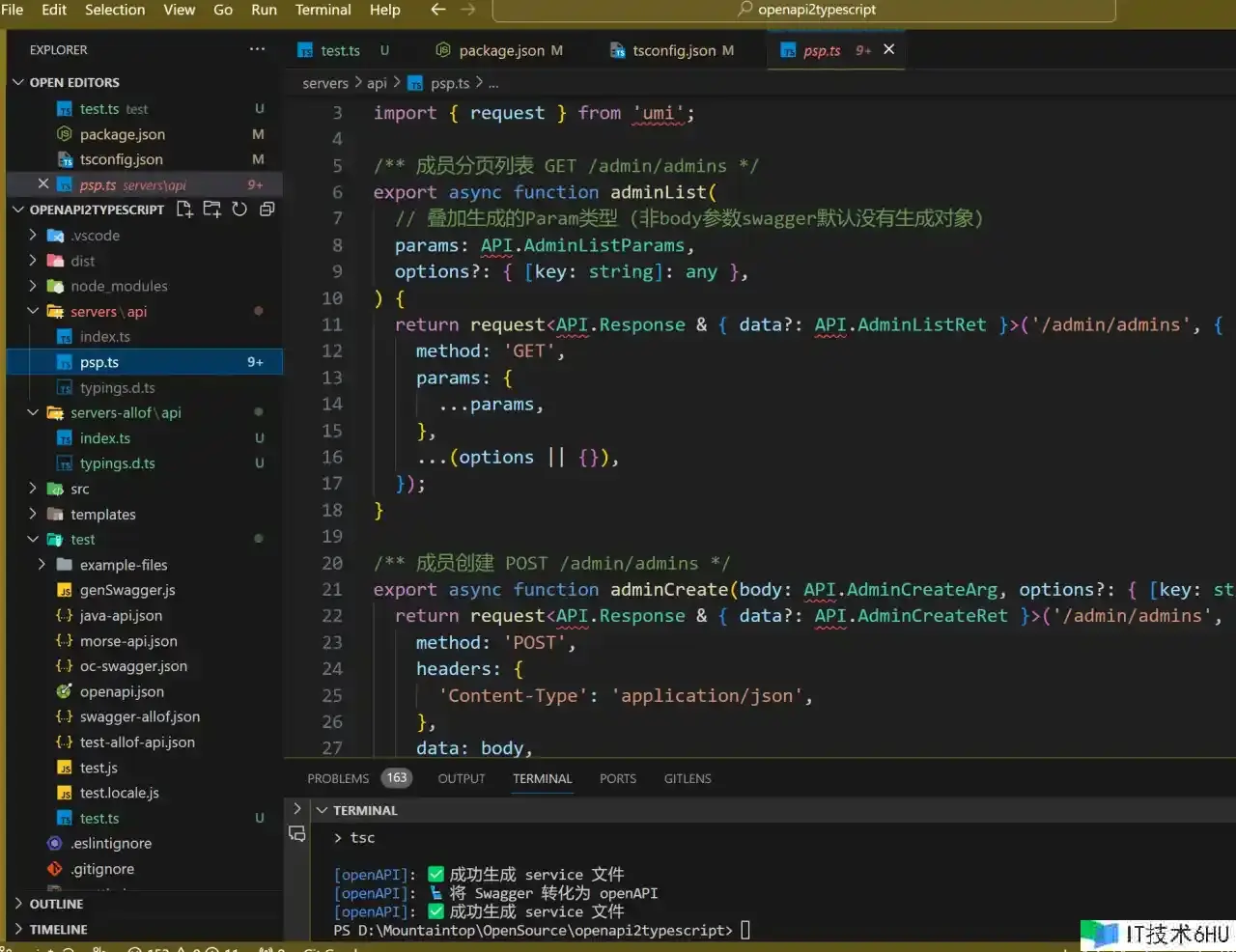Collapse all folders in explorer
Viewport: 1236px width, 952px height.
point(267,210)
